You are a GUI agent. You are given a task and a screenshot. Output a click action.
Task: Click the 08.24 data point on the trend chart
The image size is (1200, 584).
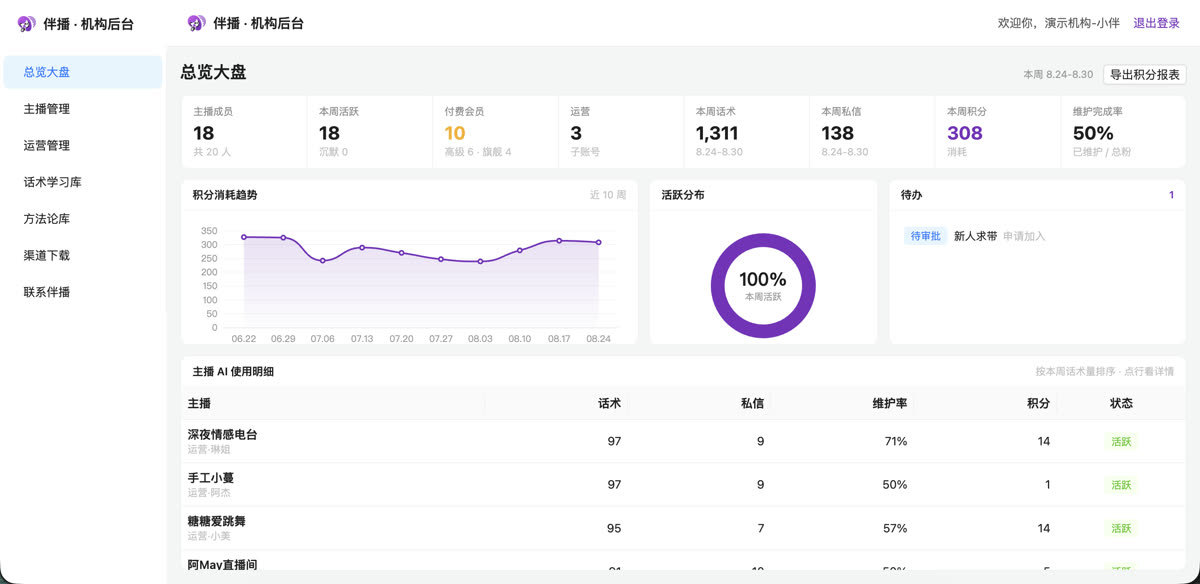pos(599,242)
